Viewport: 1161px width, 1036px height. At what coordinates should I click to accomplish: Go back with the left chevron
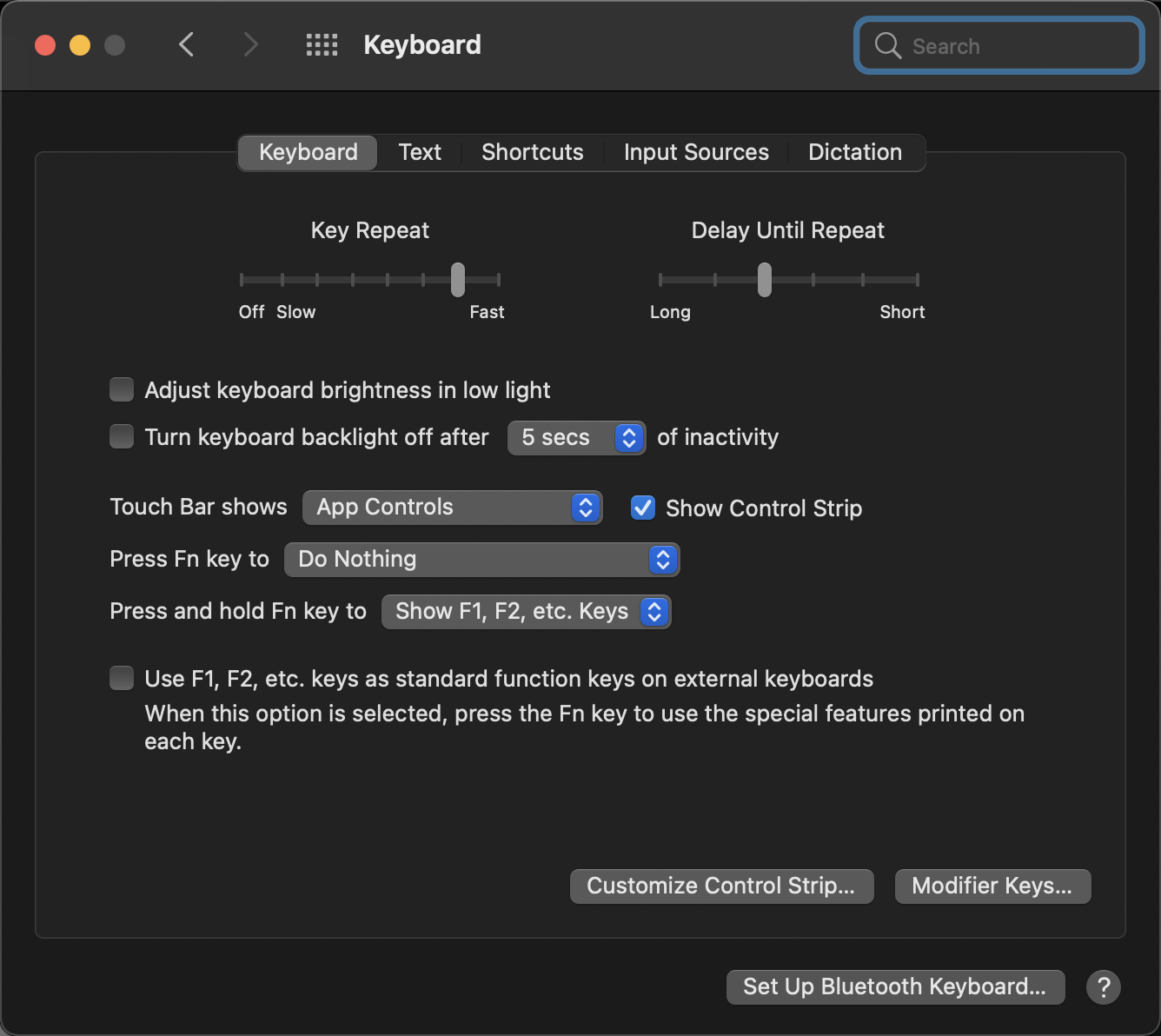click(x=186, y=44)
